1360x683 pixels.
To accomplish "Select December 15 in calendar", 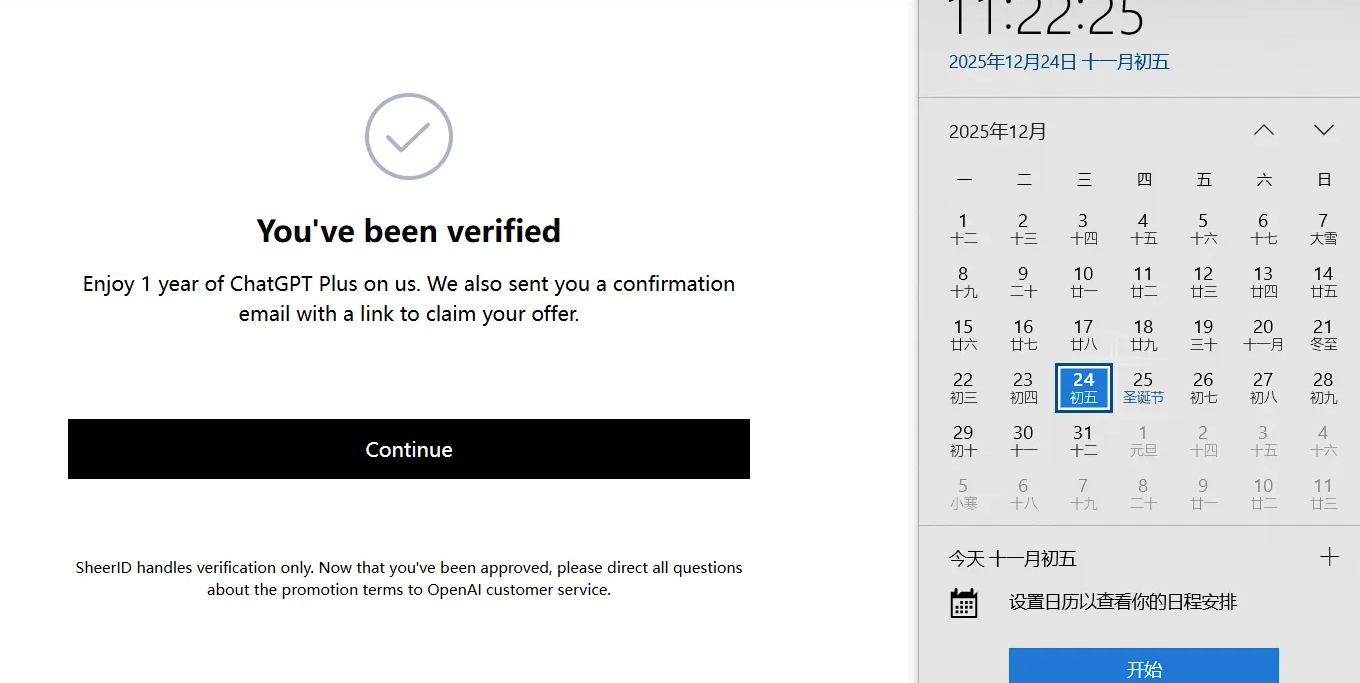I will 963,335.
